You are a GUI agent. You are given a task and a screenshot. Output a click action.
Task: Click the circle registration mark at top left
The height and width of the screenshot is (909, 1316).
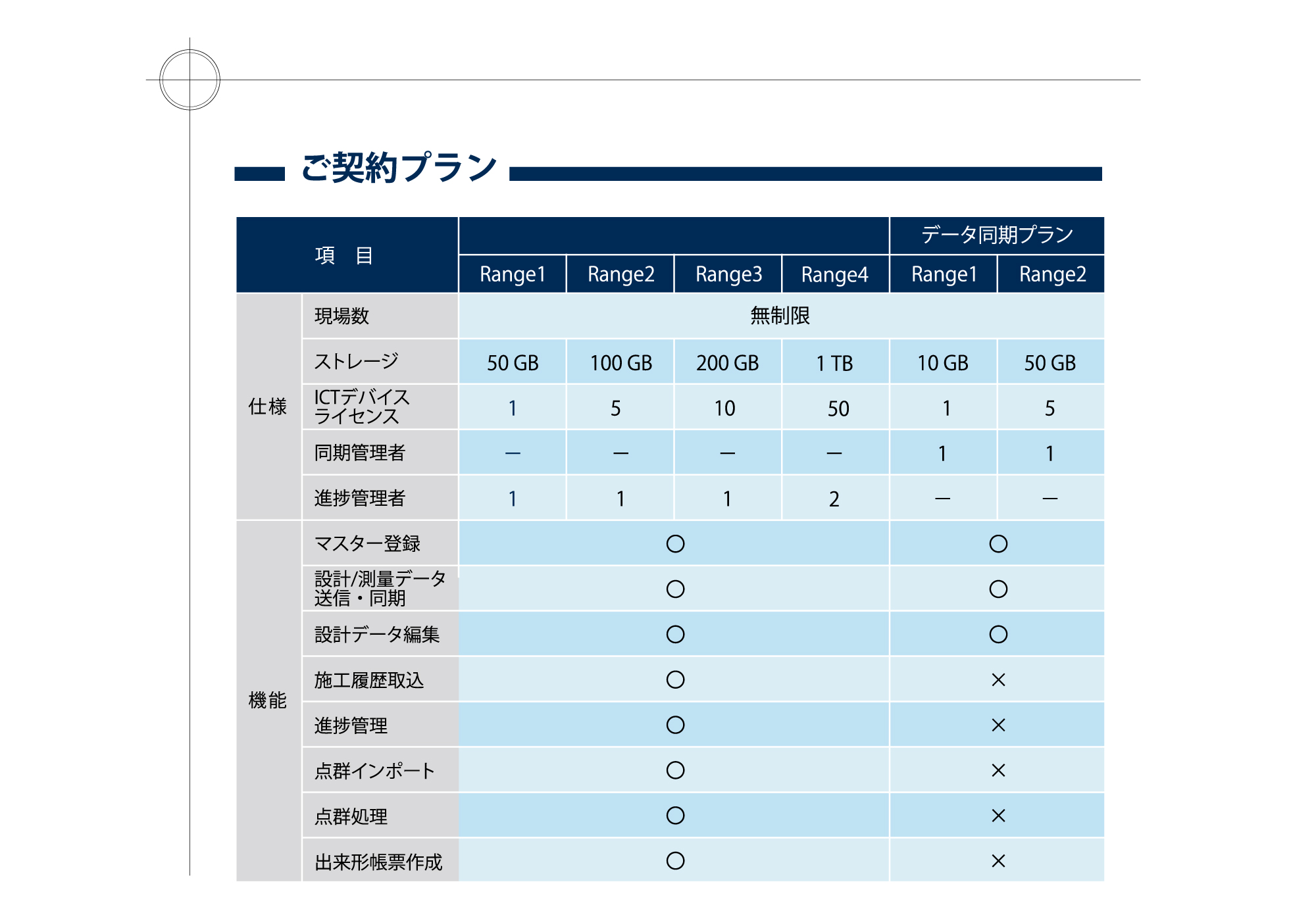point(189,78)
